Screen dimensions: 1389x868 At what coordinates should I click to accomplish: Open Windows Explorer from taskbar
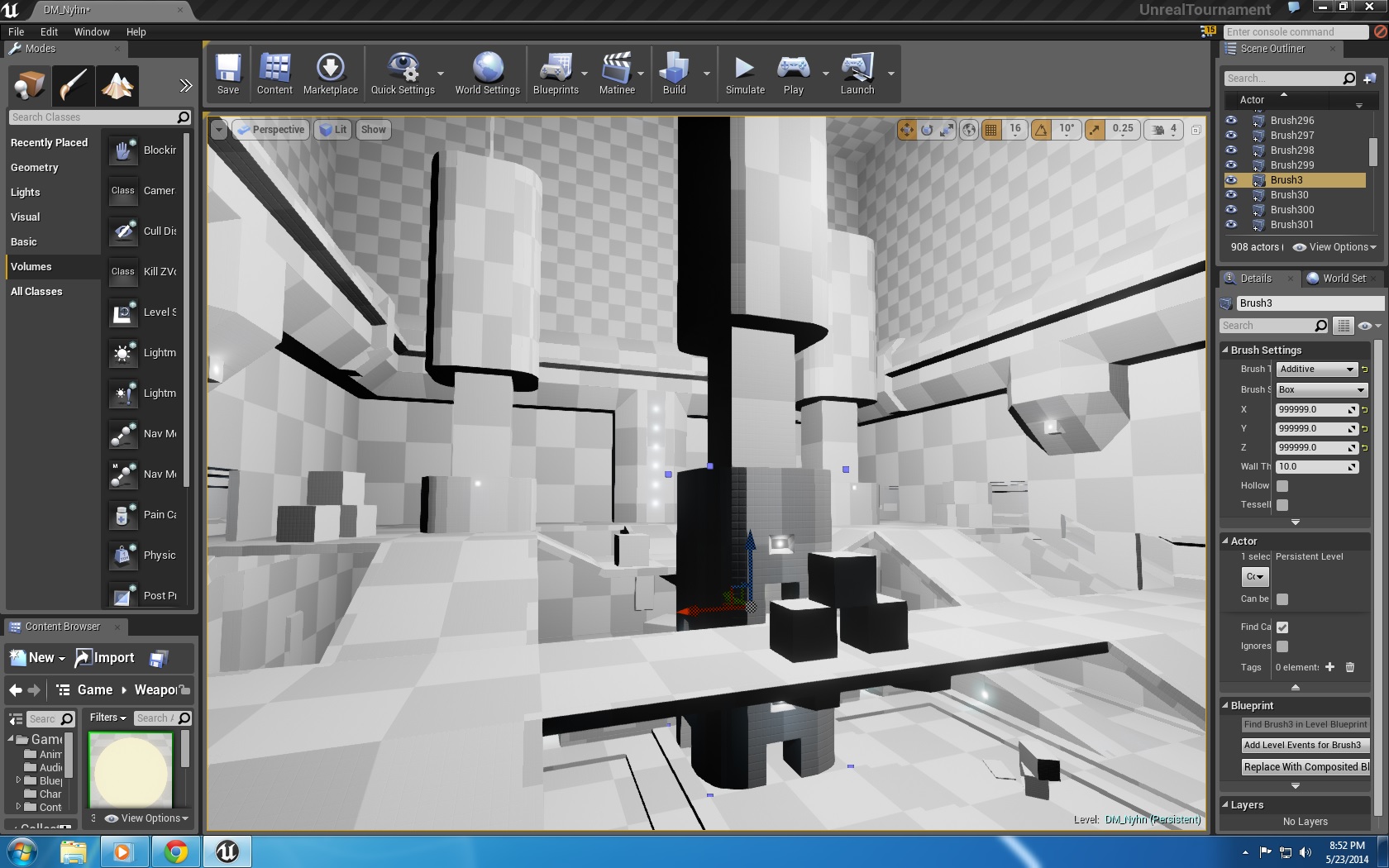click(x=74, y=851)
